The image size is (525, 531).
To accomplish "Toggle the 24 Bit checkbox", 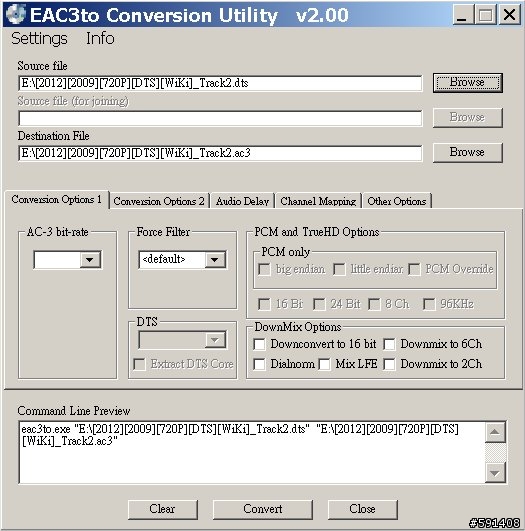I will pyautogui.click(x=319, y=304).
